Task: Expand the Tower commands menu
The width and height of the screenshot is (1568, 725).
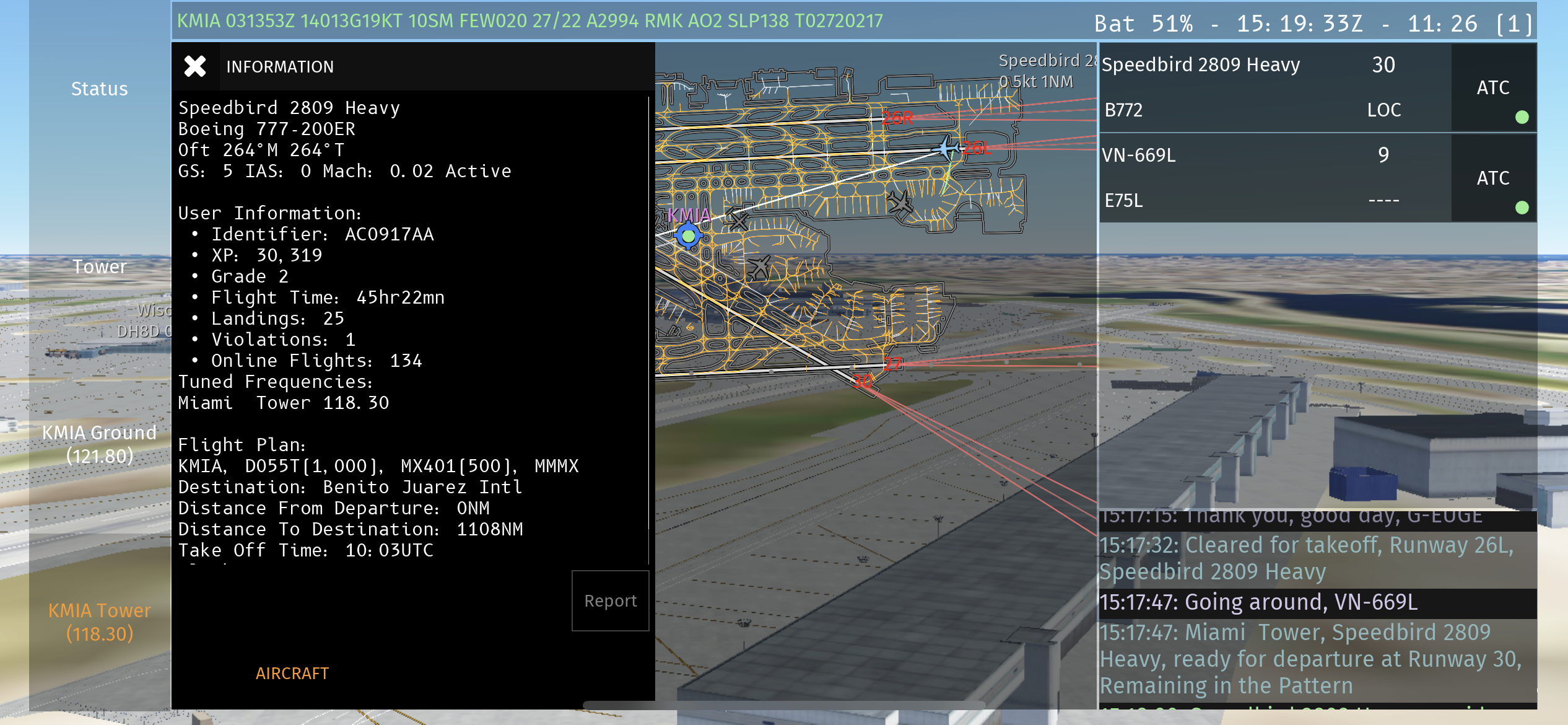Action: point(100,266)
